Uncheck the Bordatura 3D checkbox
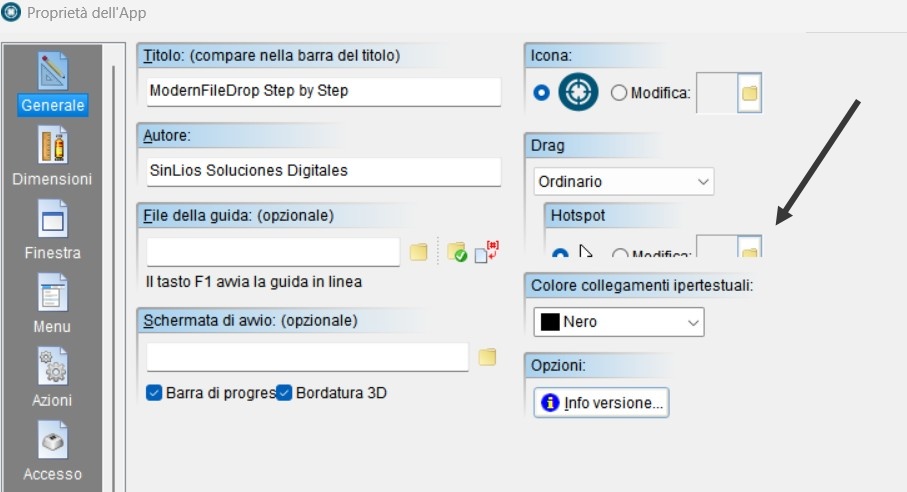Viewport: 907px width, 492px height. pyautogui.click(x=284, y=393)
